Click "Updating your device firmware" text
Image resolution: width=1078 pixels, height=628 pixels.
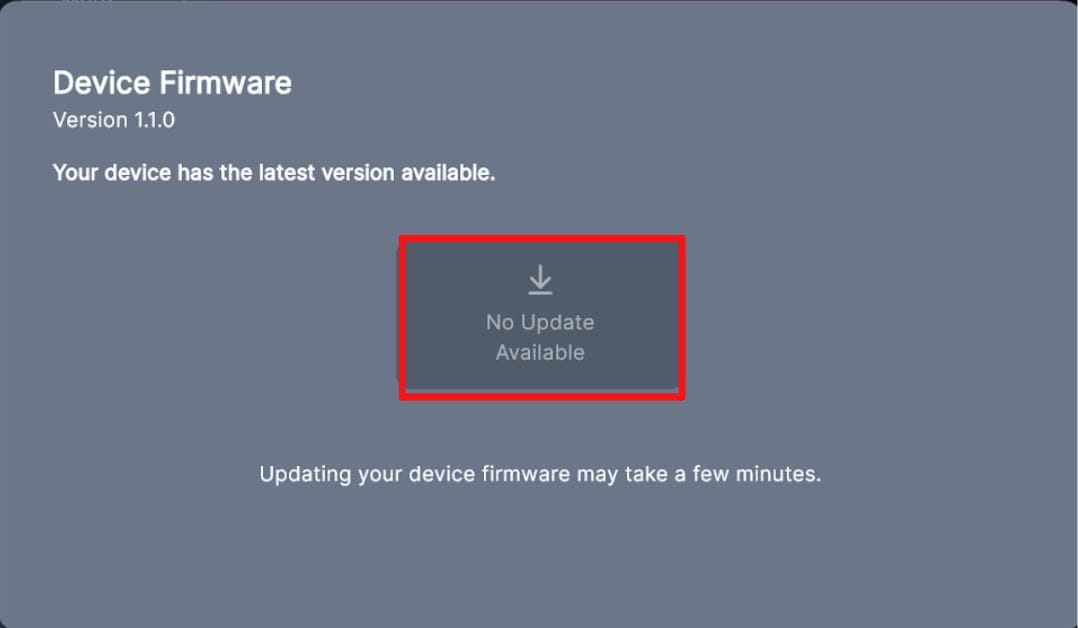tap(415, 474)
